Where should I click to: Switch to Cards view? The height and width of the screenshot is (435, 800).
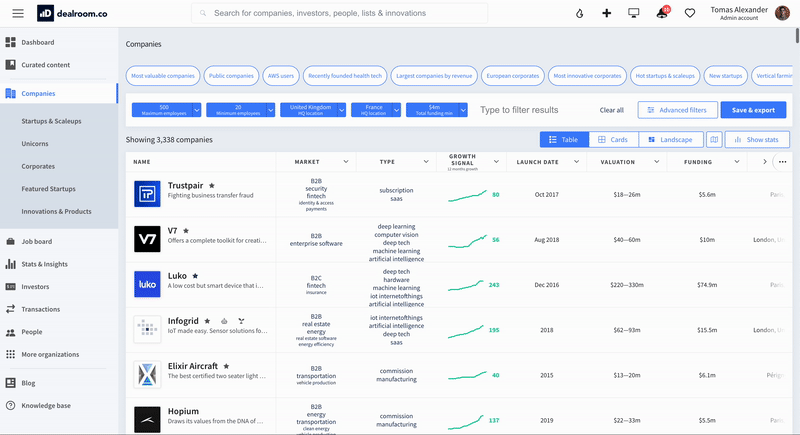[x=613, y=140]
